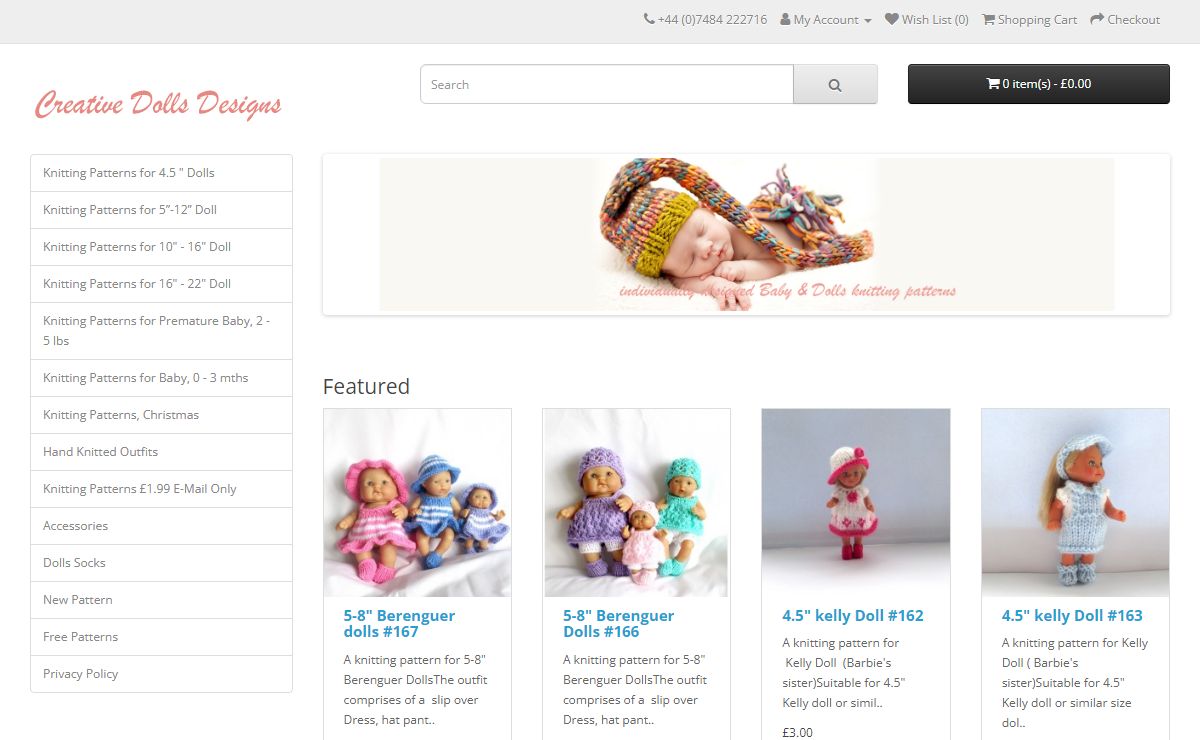The image size is (1200, 740).
Task: Open 4.5" kelly Doll #162 title link
Action: [x=853, y=616]
